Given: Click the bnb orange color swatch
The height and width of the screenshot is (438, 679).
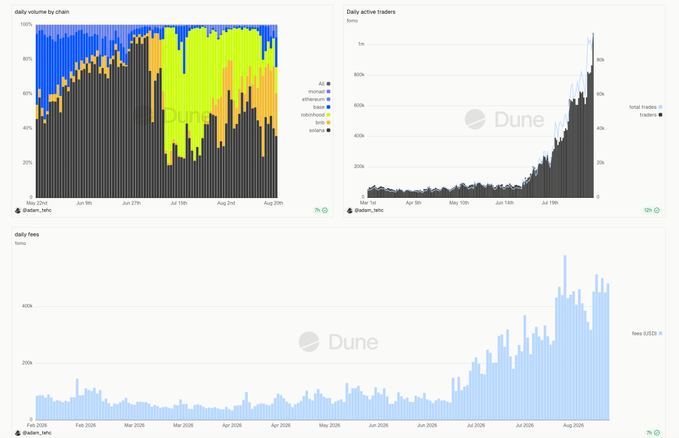Looking at the screenshot, I should (329, 123).
